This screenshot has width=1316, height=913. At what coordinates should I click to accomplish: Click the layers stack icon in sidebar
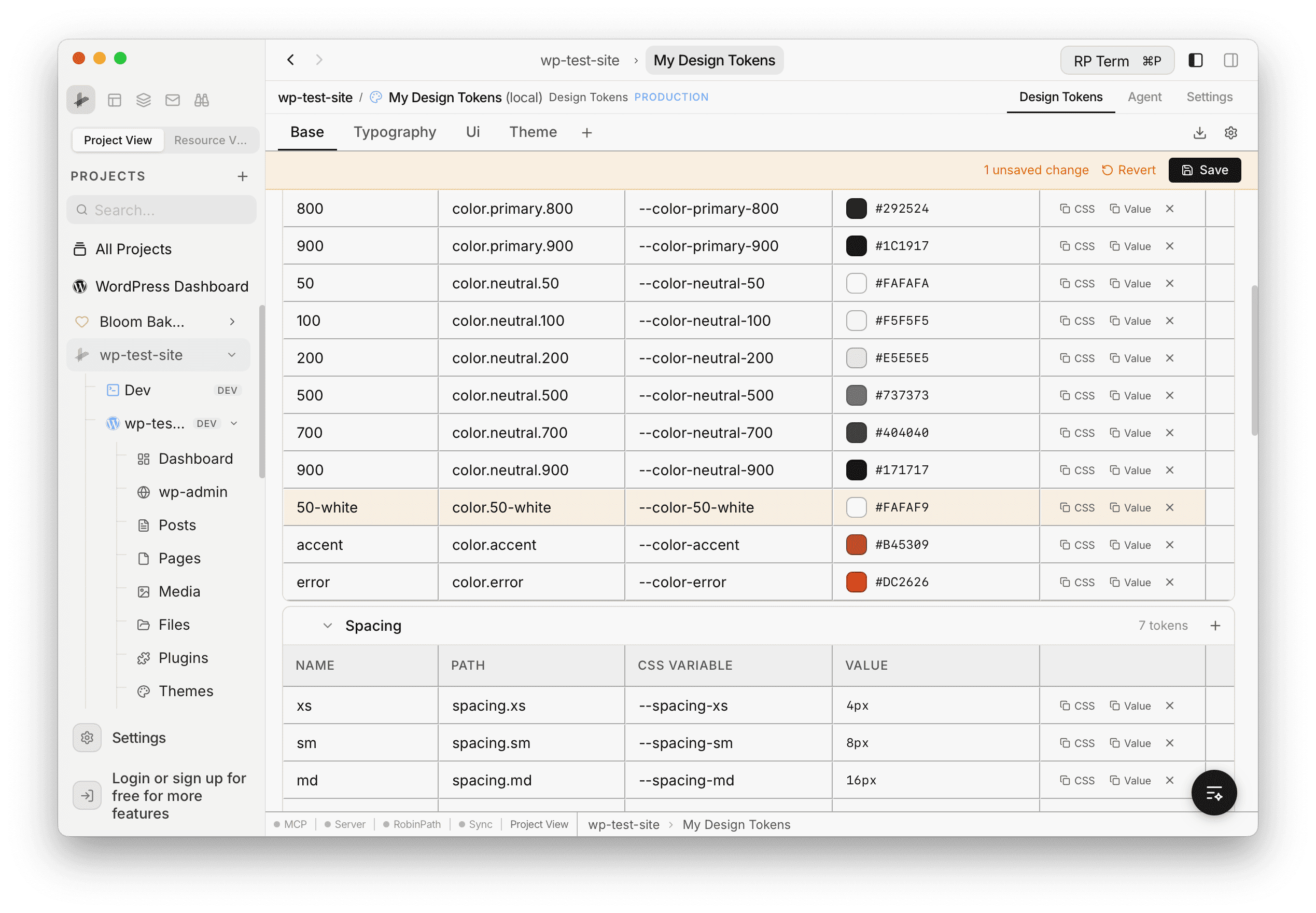pos(143,100)
